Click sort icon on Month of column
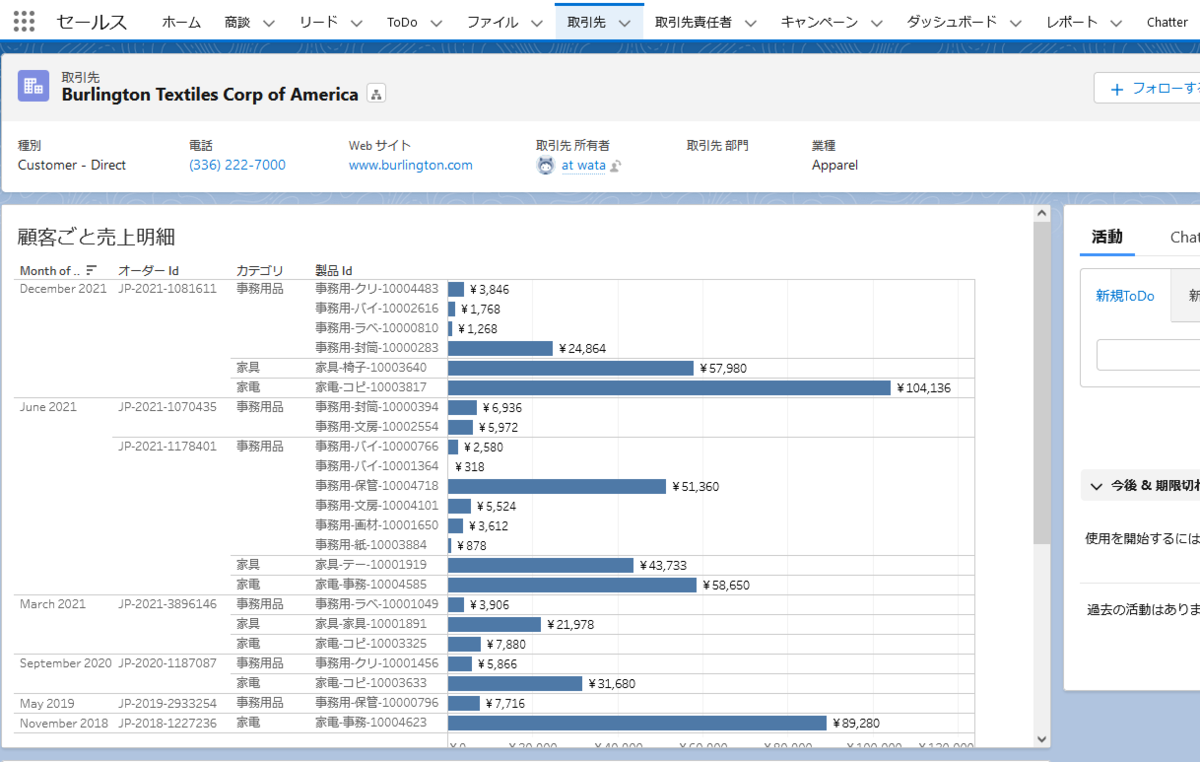1200x762 pixels. click(x=92, y=270)
